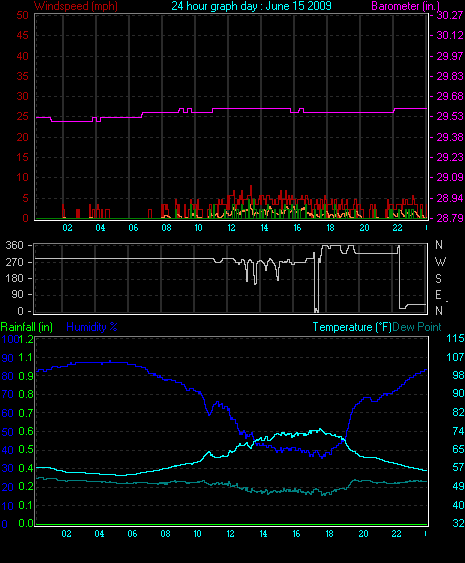The width and height of the screenshot is (465, 563).
Task: Select the 28.94 barometer scale value
Action: [x=450, y=198]
